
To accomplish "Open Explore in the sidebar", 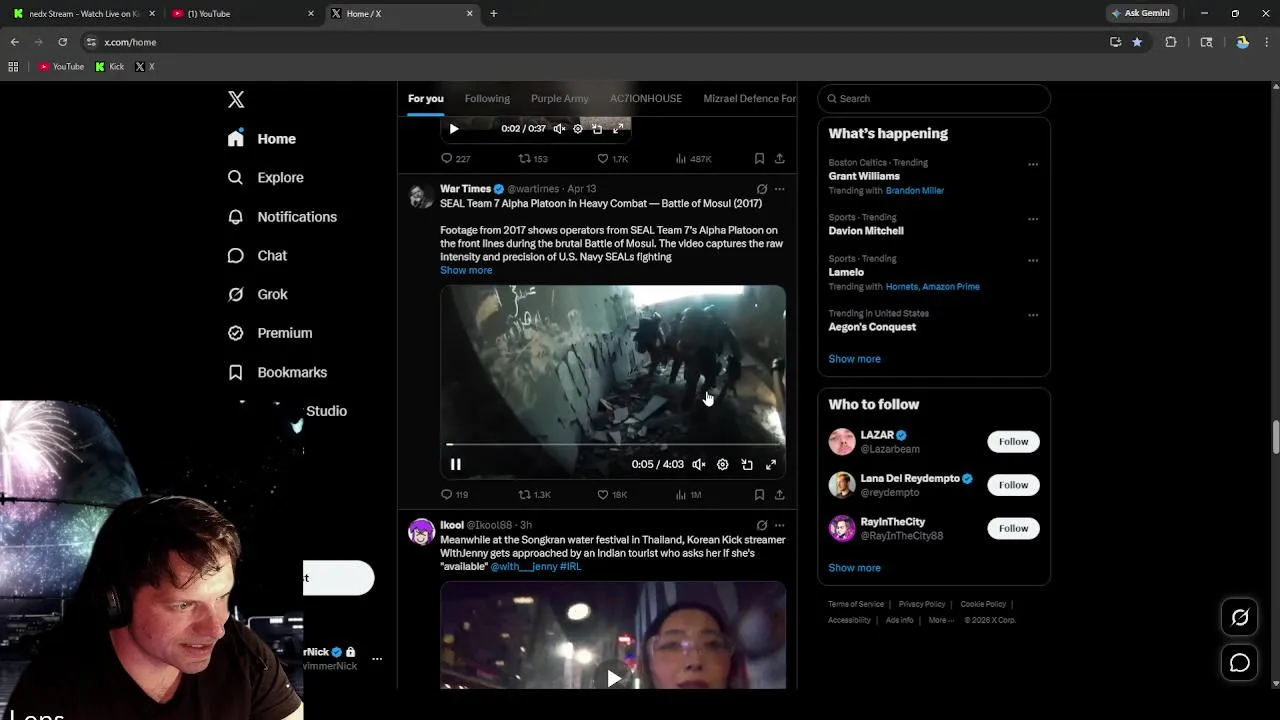I will click(x=266, y=177).
